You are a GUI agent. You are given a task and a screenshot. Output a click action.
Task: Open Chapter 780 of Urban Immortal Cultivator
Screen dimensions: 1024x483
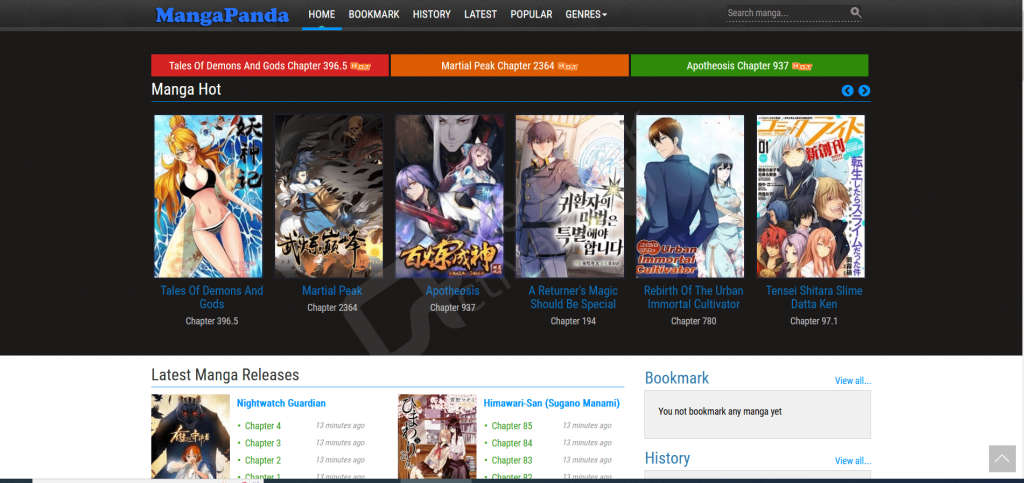pyautogui.click(x=693, y=321)
